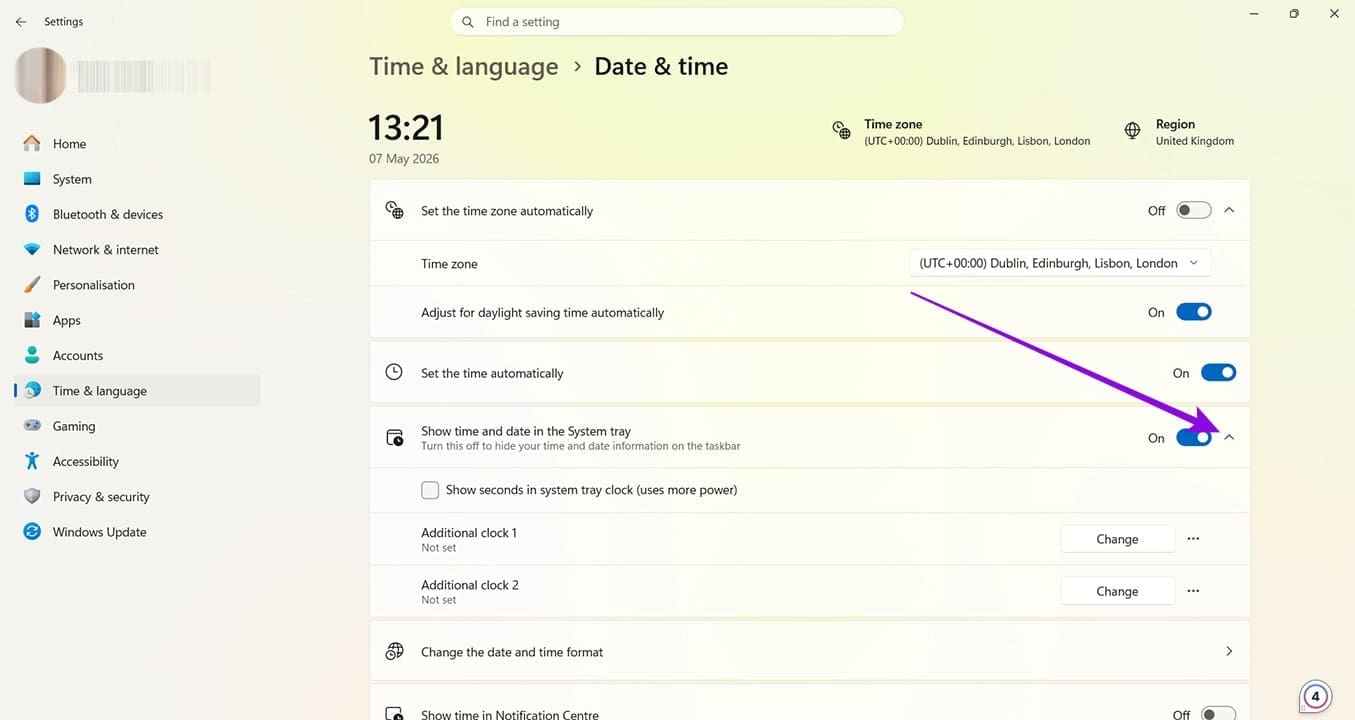Close the Settings window
This screenshot has width=1355, height=720.
pyautogui.click(x=1334, y=14)
